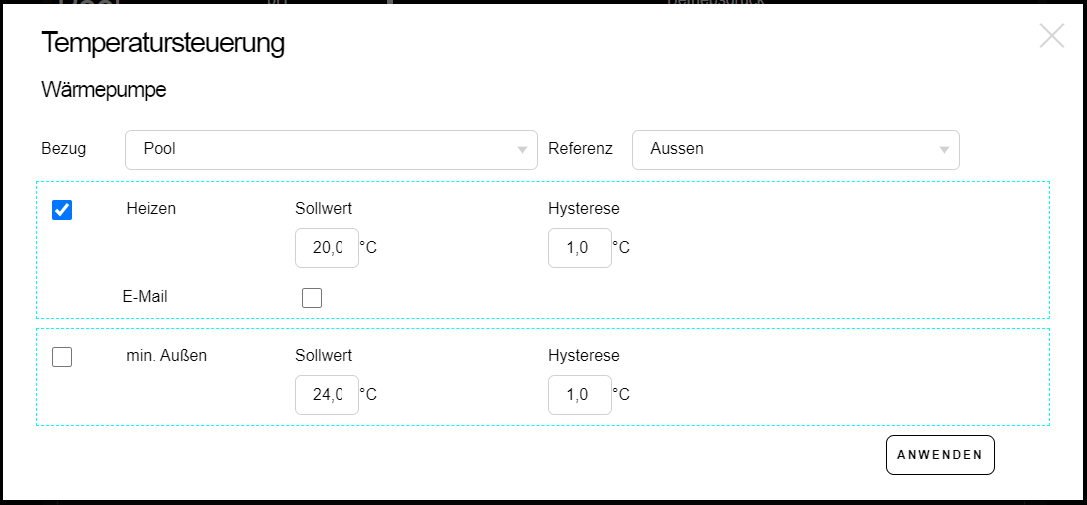
Task: Click the arrow of the Bezug dropdown
Action: [x=522, y=150]
